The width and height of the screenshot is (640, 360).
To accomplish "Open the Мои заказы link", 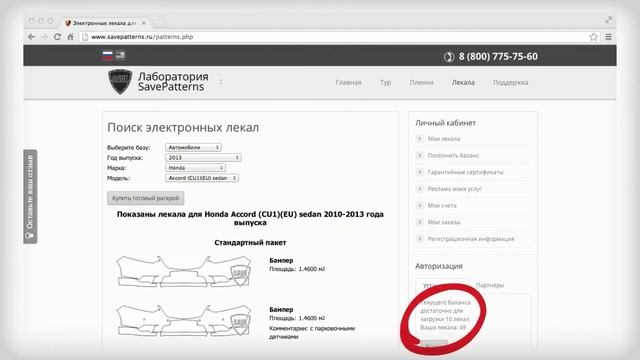I will (444, 222).
